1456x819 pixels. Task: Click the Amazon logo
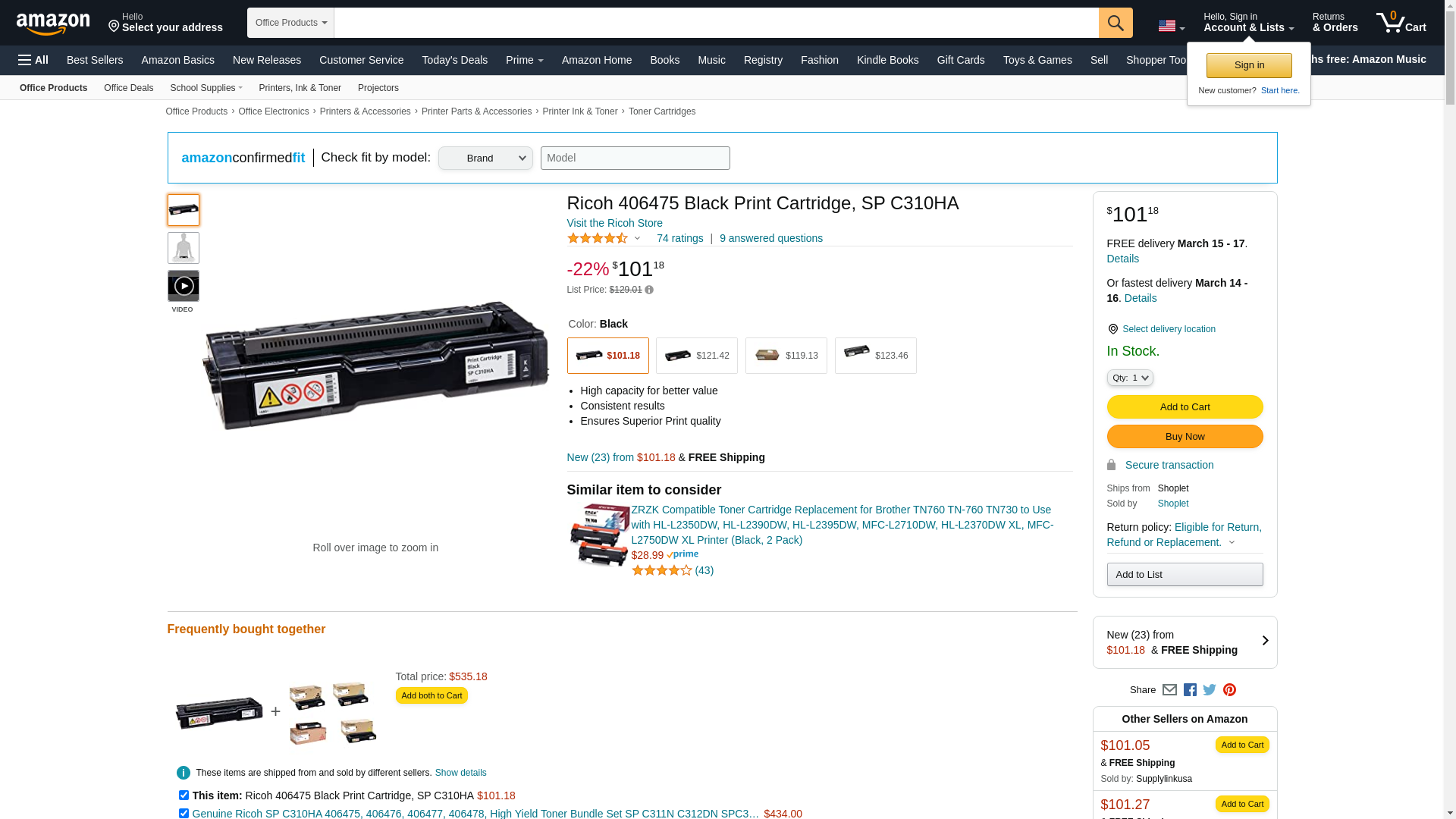(x=53, y=24)
